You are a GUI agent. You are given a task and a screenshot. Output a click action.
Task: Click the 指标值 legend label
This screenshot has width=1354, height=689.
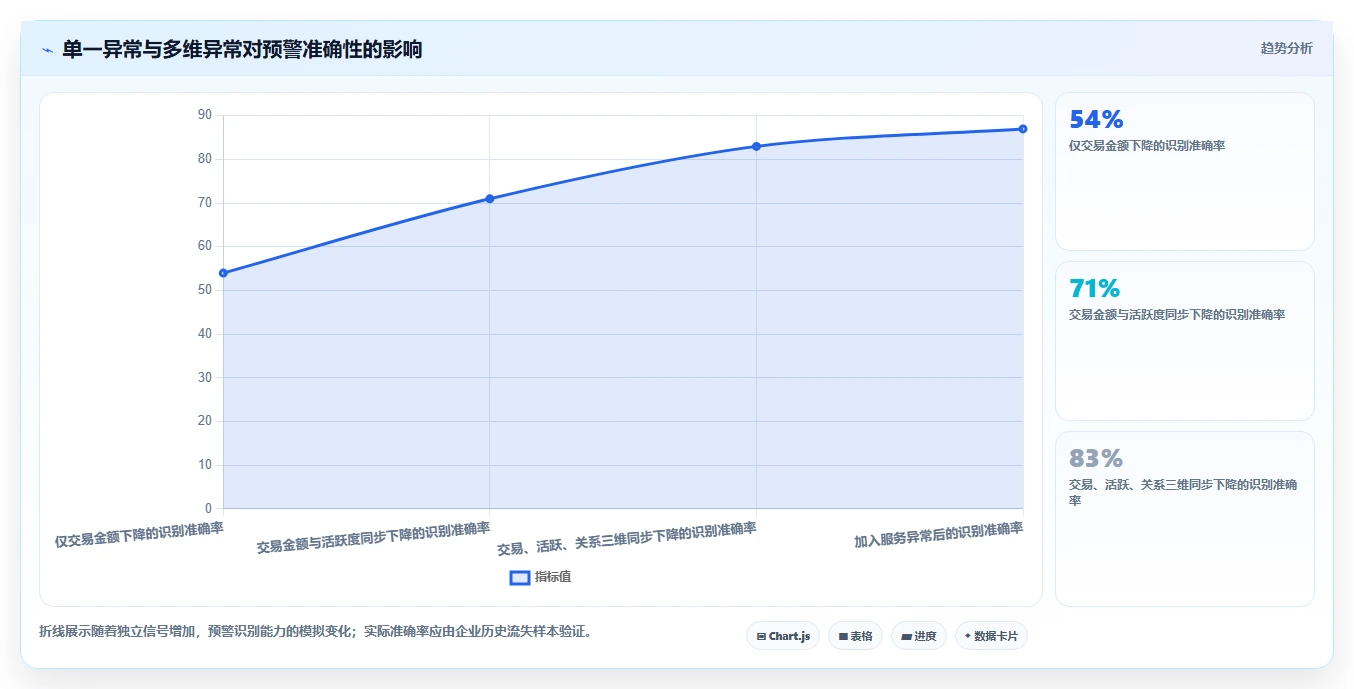(553, 577)
